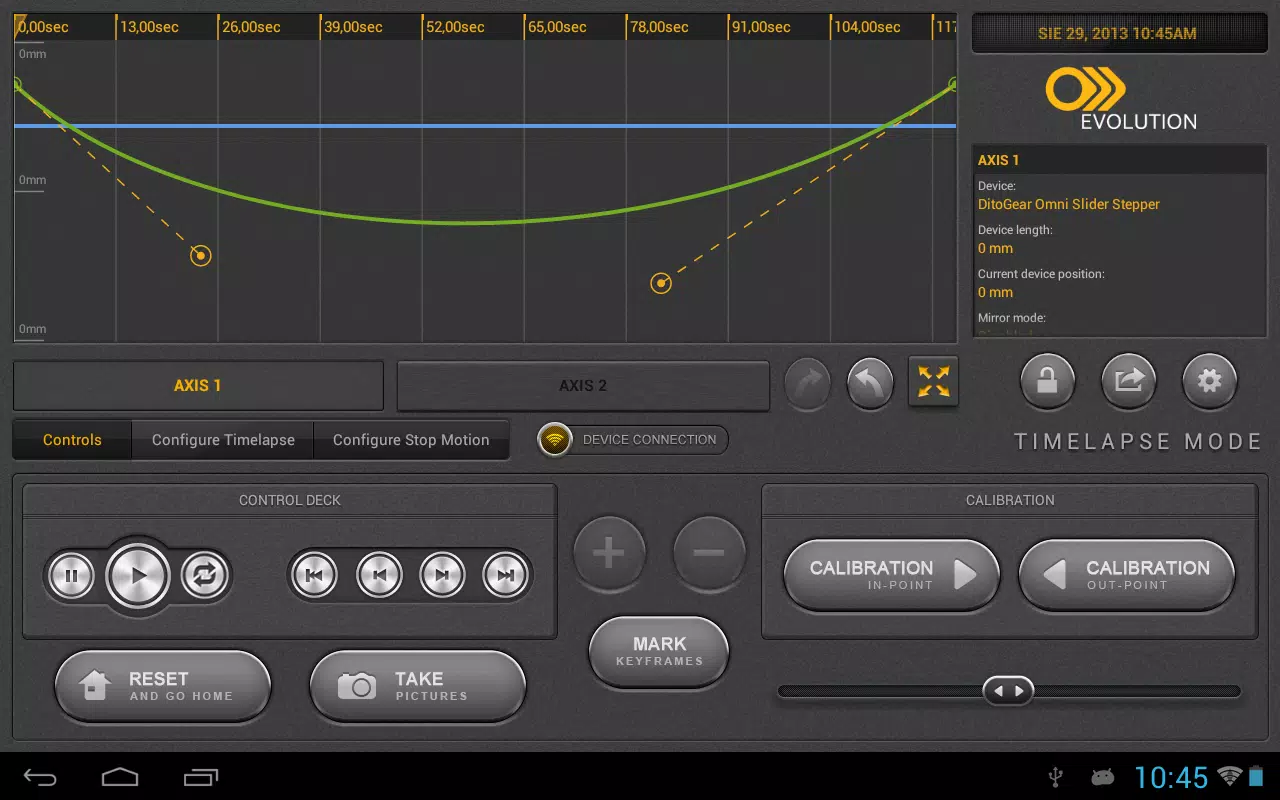The width and height of the screenshot is (1280, 800).
Task: Pause playback in the Control Deck
Action: [x=71, y=575]
